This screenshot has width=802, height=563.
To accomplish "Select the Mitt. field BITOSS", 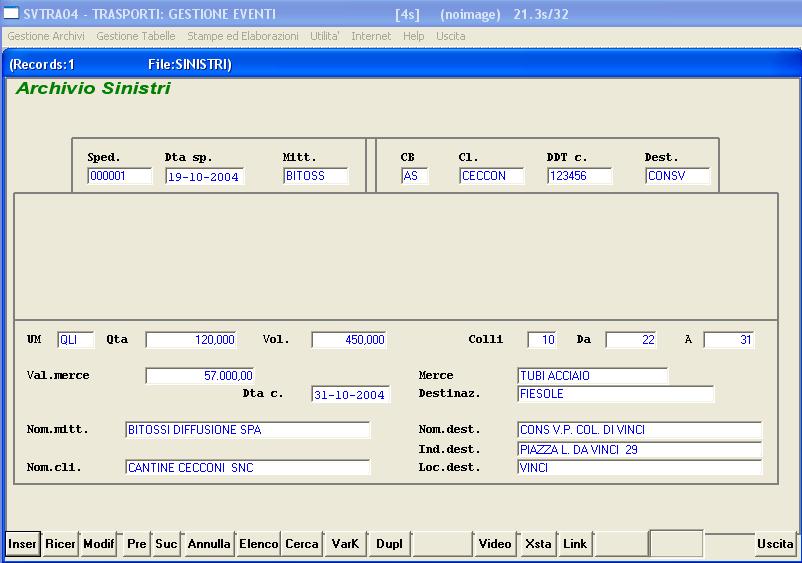I will (x=316, y=176).
